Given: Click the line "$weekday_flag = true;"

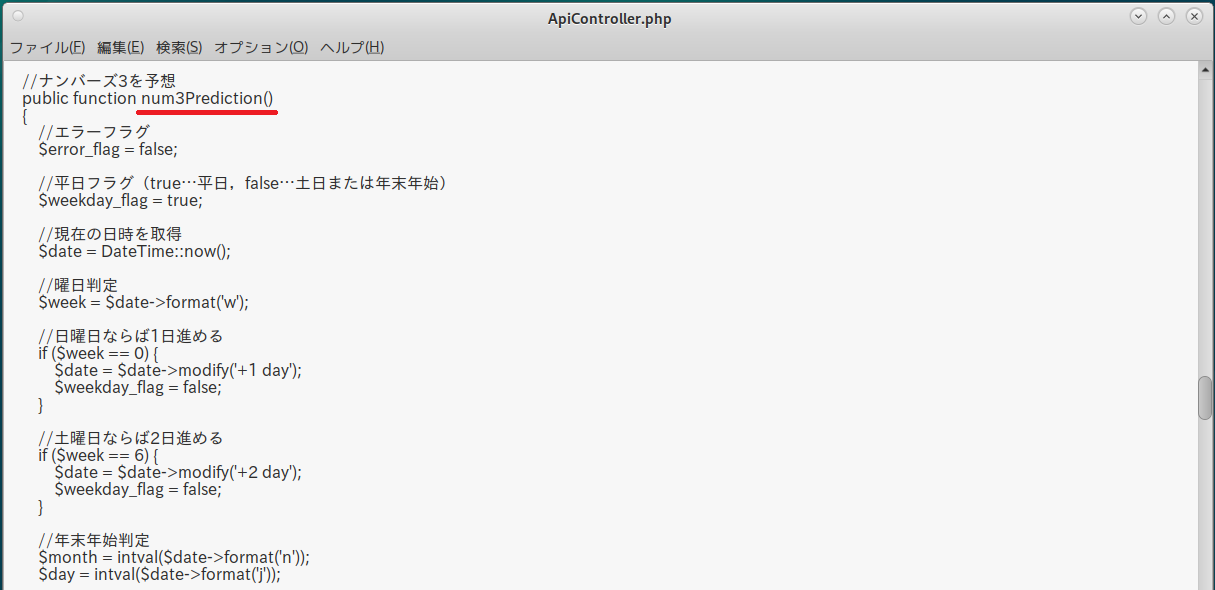Looking at the screenshot, I should pos(120,200).
